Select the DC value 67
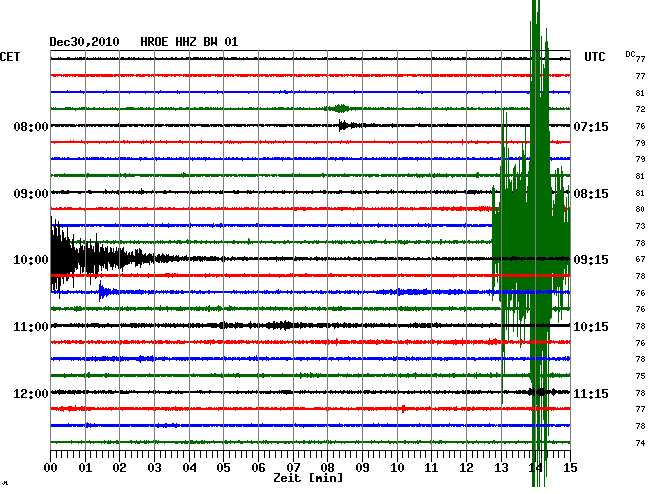 640,259
